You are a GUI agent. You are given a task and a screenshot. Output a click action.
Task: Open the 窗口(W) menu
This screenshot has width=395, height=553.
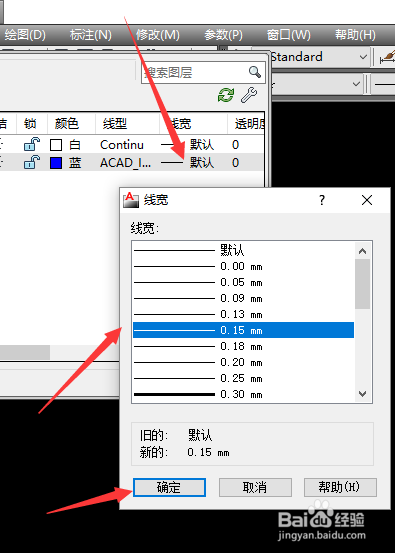click(288, 35)
